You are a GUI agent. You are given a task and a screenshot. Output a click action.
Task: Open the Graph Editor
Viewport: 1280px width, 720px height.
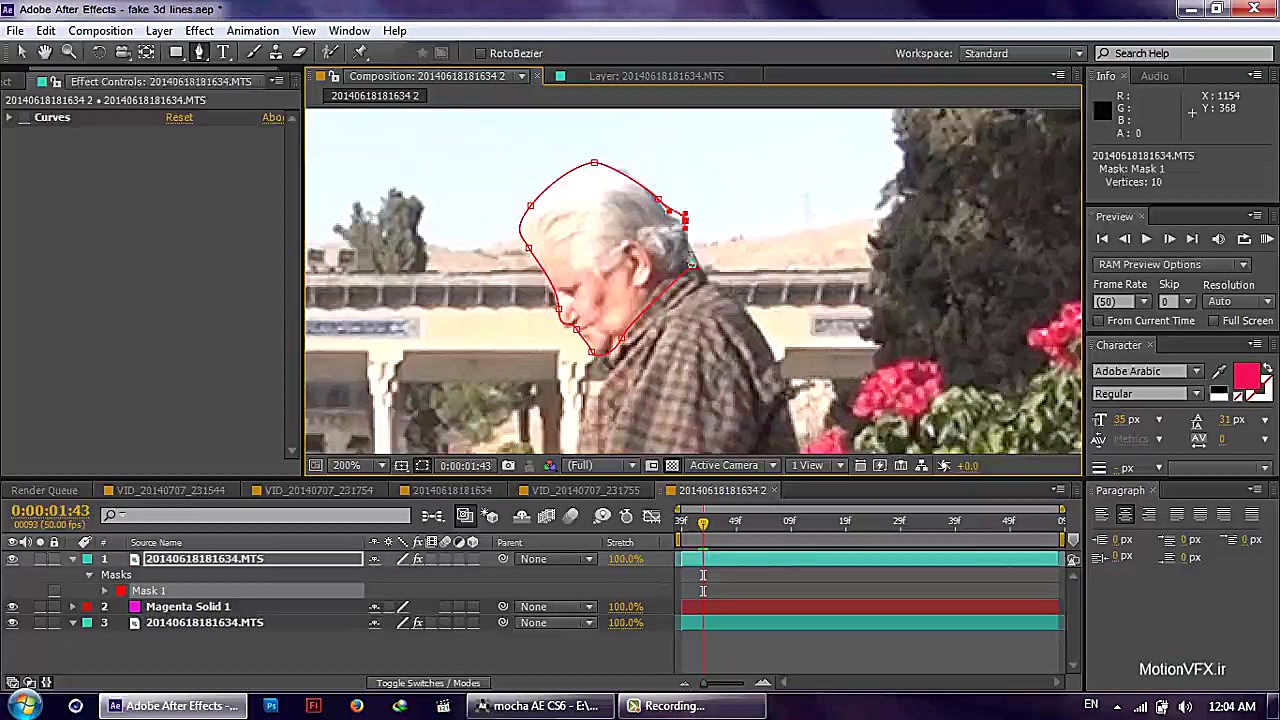pos(653,518)
